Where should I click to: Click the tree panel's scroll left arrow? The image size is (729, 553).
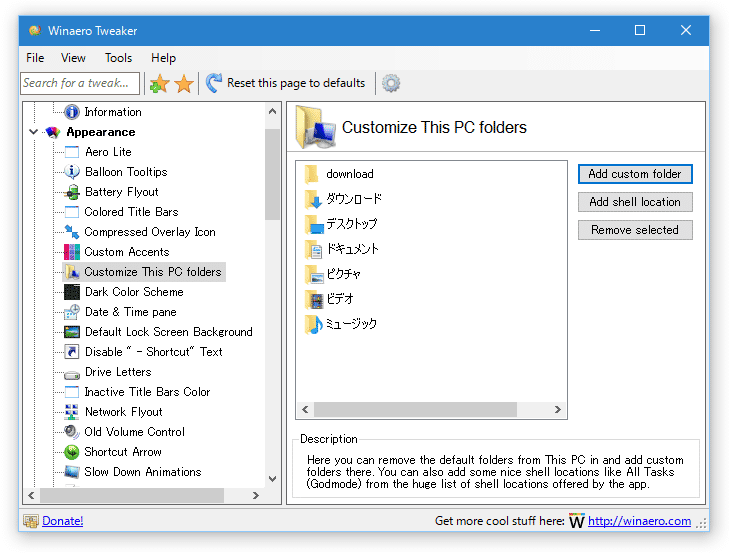click(x=31, y=496)
